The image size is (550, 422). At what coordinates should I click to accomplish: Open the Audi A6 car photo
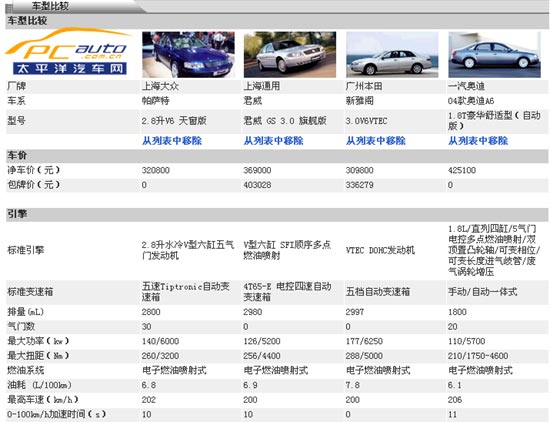click(x=495, y=54)
